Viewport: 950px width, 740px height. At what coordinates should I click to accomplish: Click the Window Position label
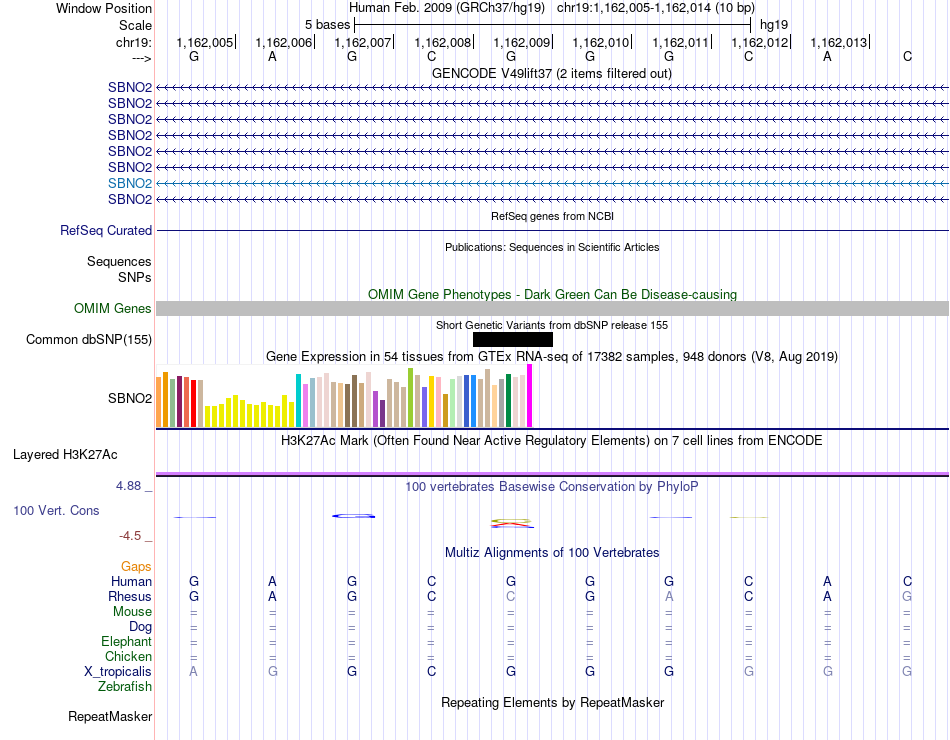[x=104, y=8]
